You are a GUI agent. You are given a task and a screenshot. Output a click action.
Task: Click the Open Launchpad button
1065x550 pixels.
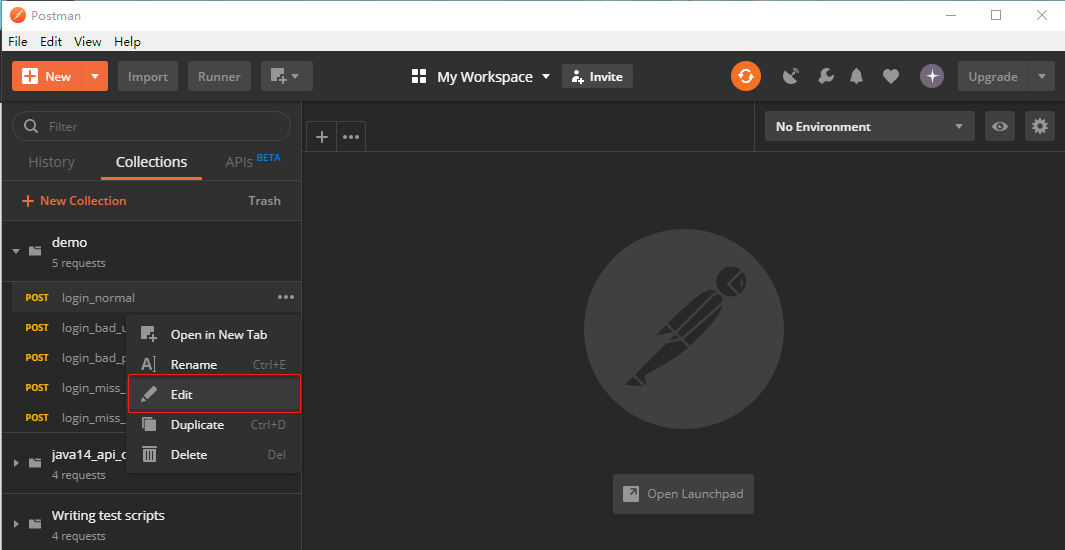point(683,494)
